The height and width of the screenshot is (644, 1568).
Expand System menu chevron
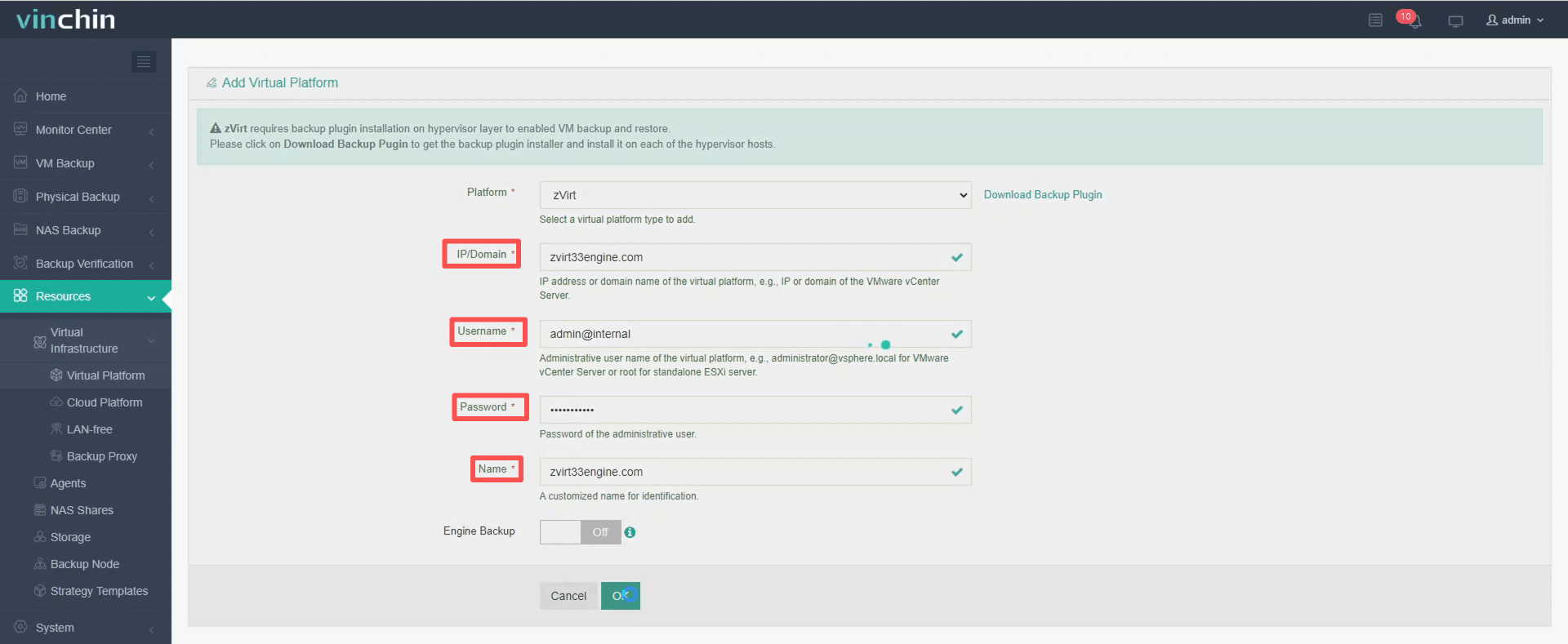(151, 629)
